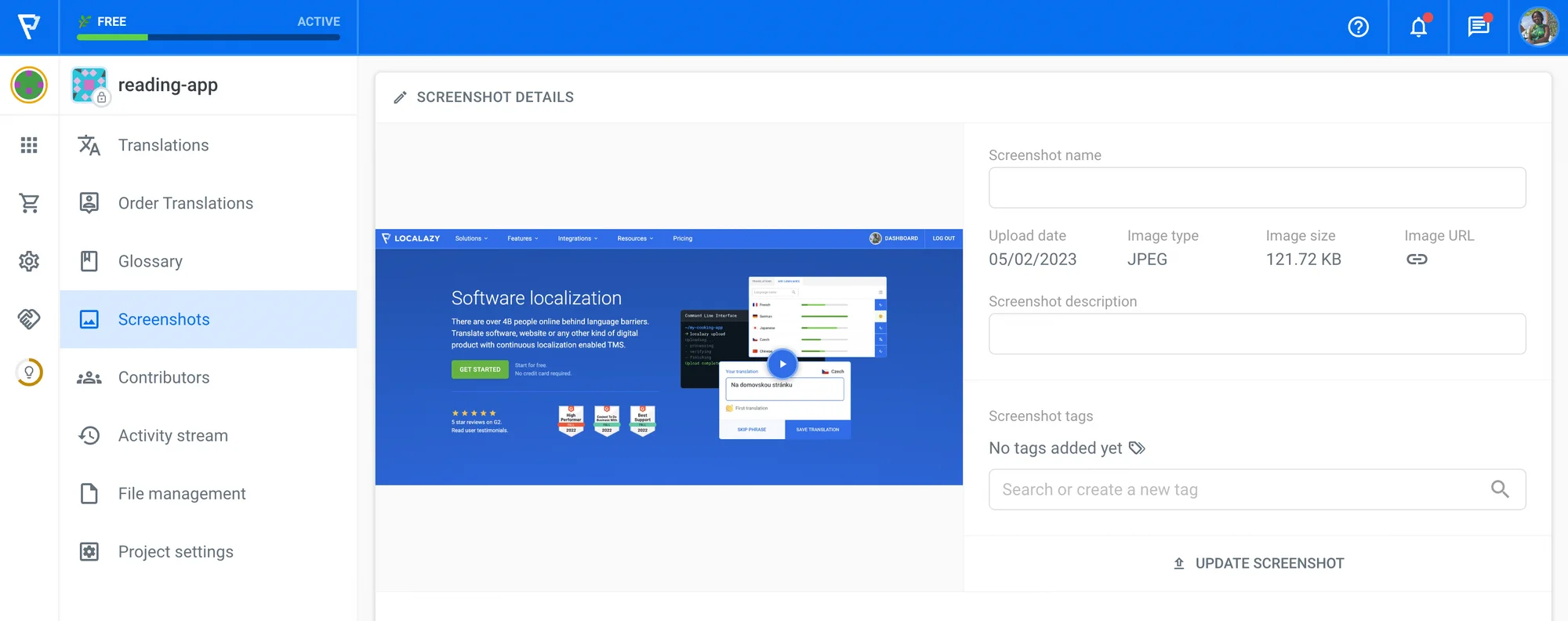
Task: Click the Free plan progress bar
Action: pyautogui.click(x=209, y=37)
